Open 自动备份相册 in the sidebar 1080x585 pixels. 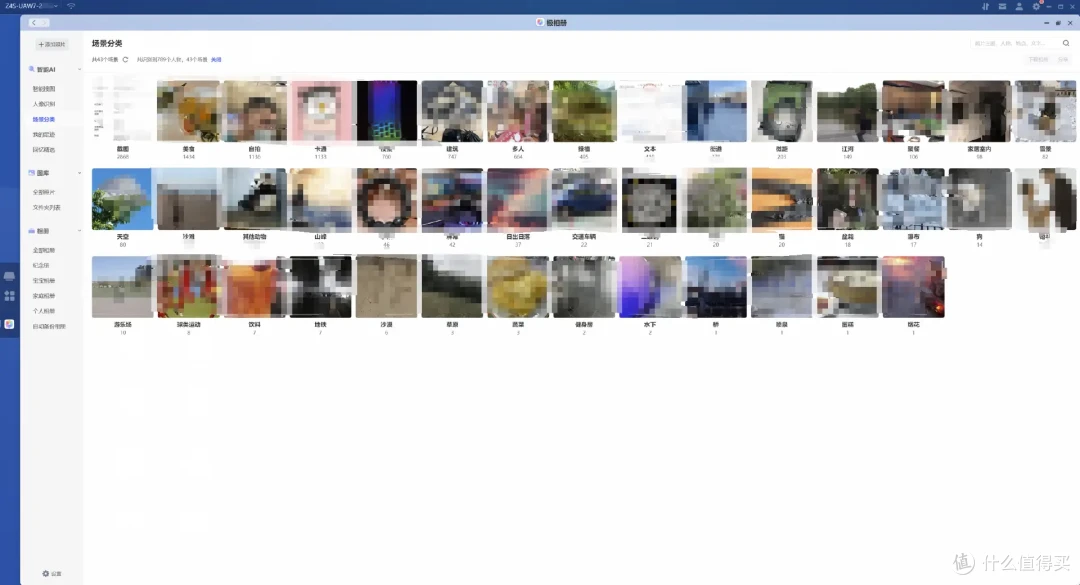click(50, 327)
